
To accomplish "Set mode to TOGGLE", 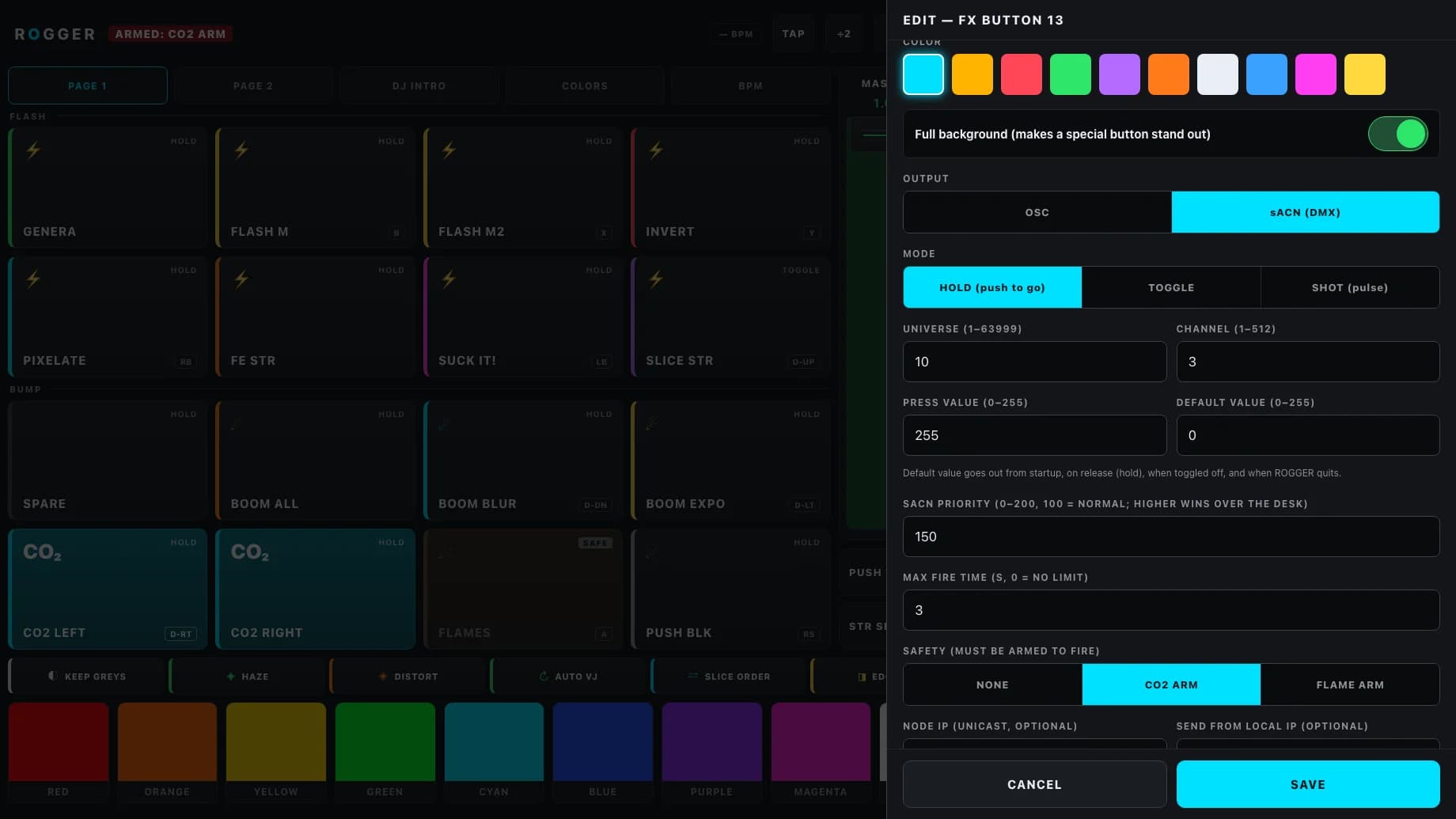I will (x=1171, y=287).
